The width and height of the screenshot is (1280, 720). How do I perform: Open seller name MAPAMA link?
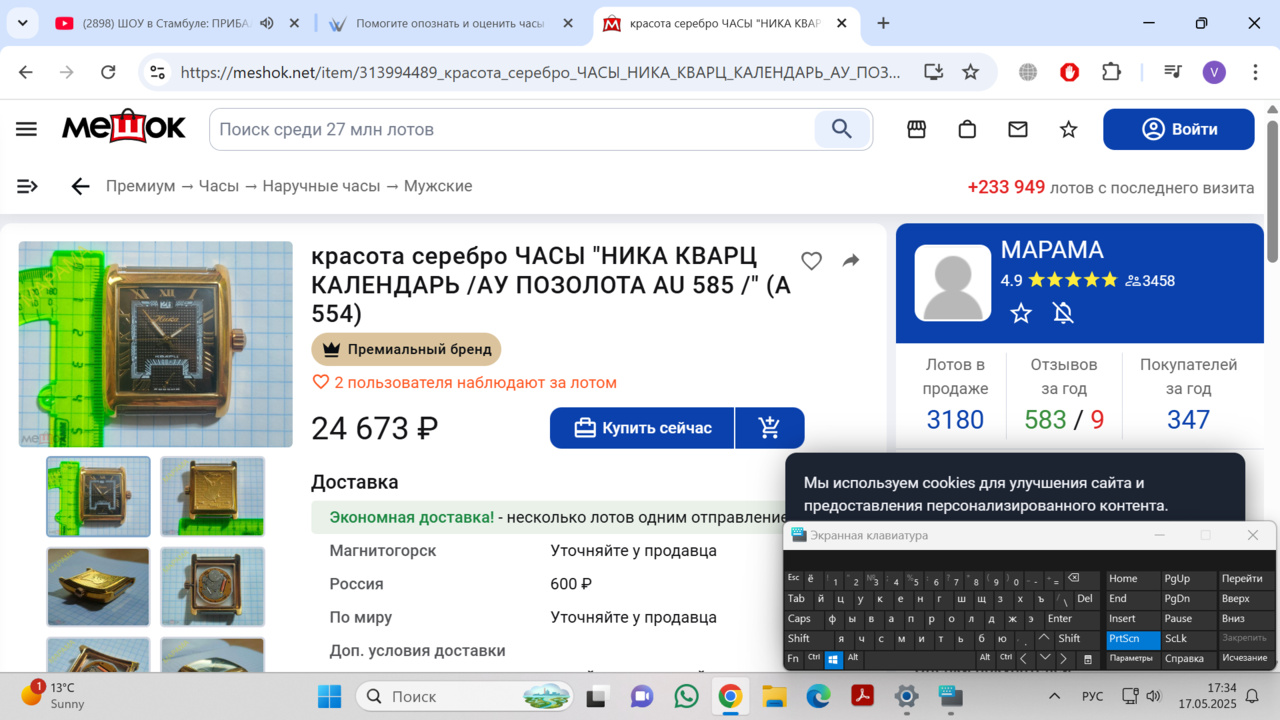(x=1052, y=250)
